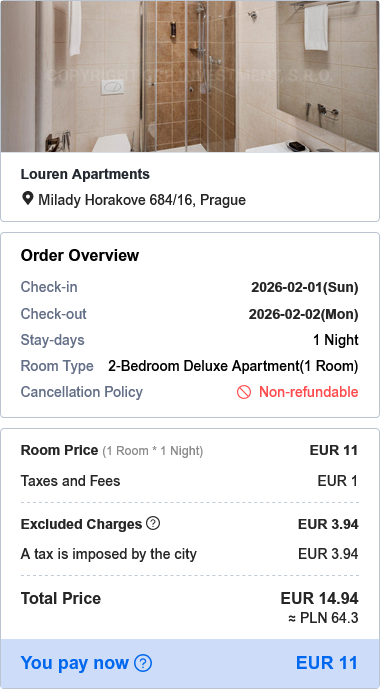Click the map pin location icon

click(27, 199)
